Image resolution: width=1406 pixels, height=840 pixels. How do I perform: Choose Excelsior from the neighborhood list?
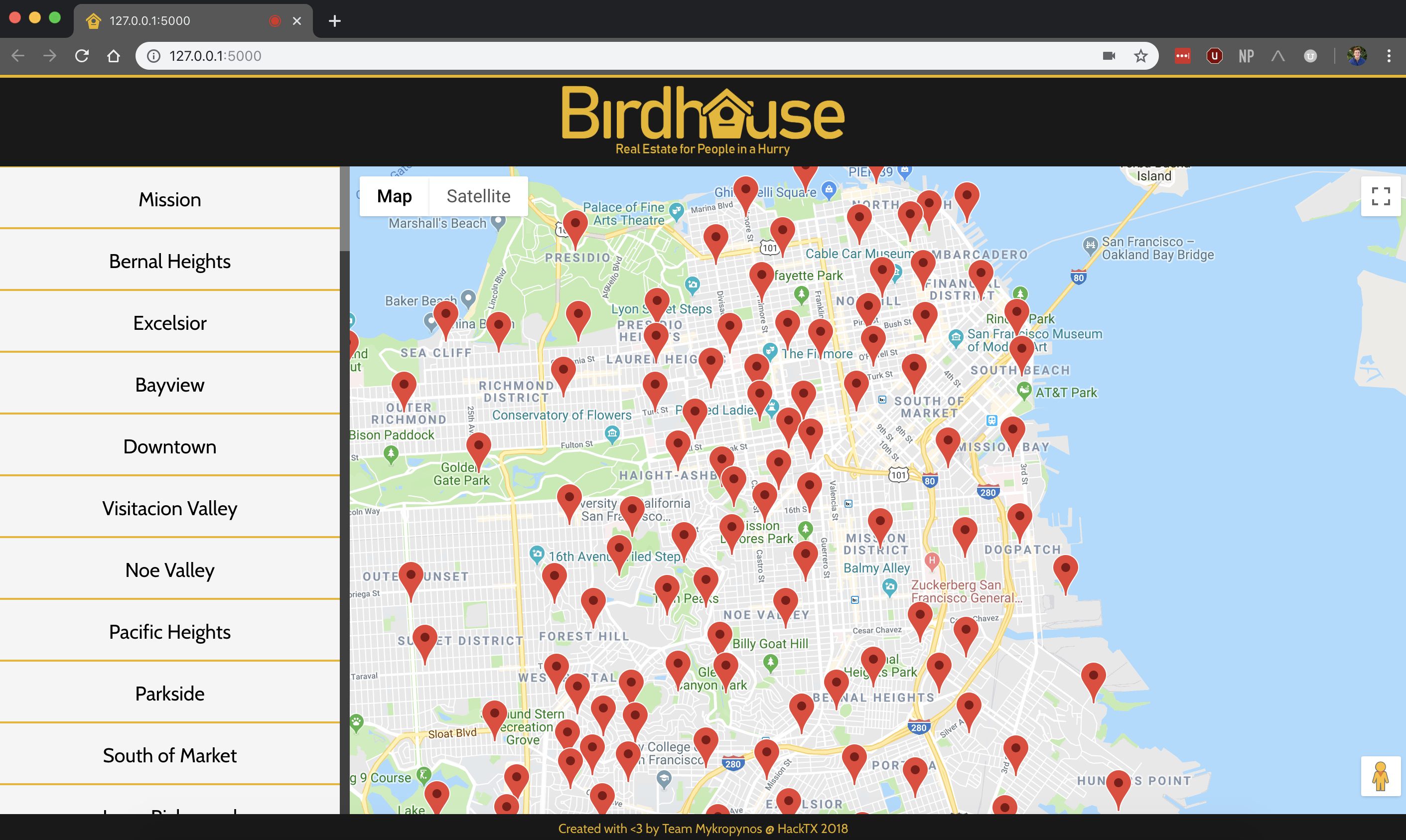tap(170, 323)
